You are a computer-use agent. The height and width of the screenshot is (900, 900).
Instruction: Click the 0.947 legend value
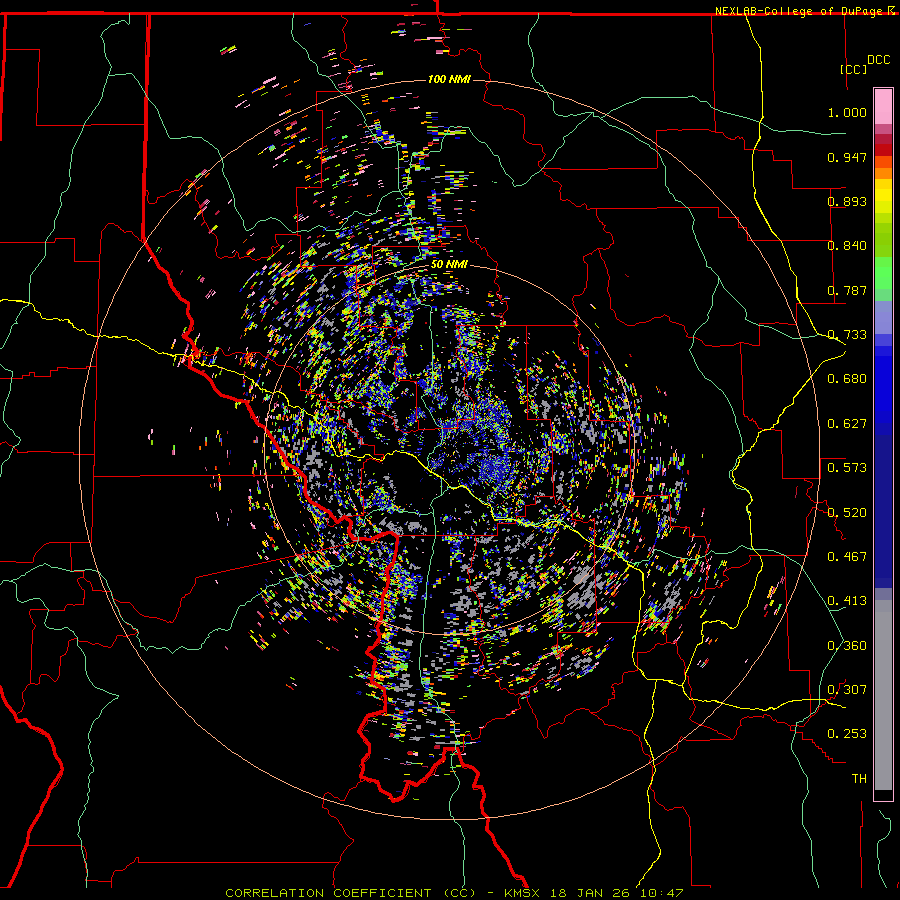pos(847,157)
